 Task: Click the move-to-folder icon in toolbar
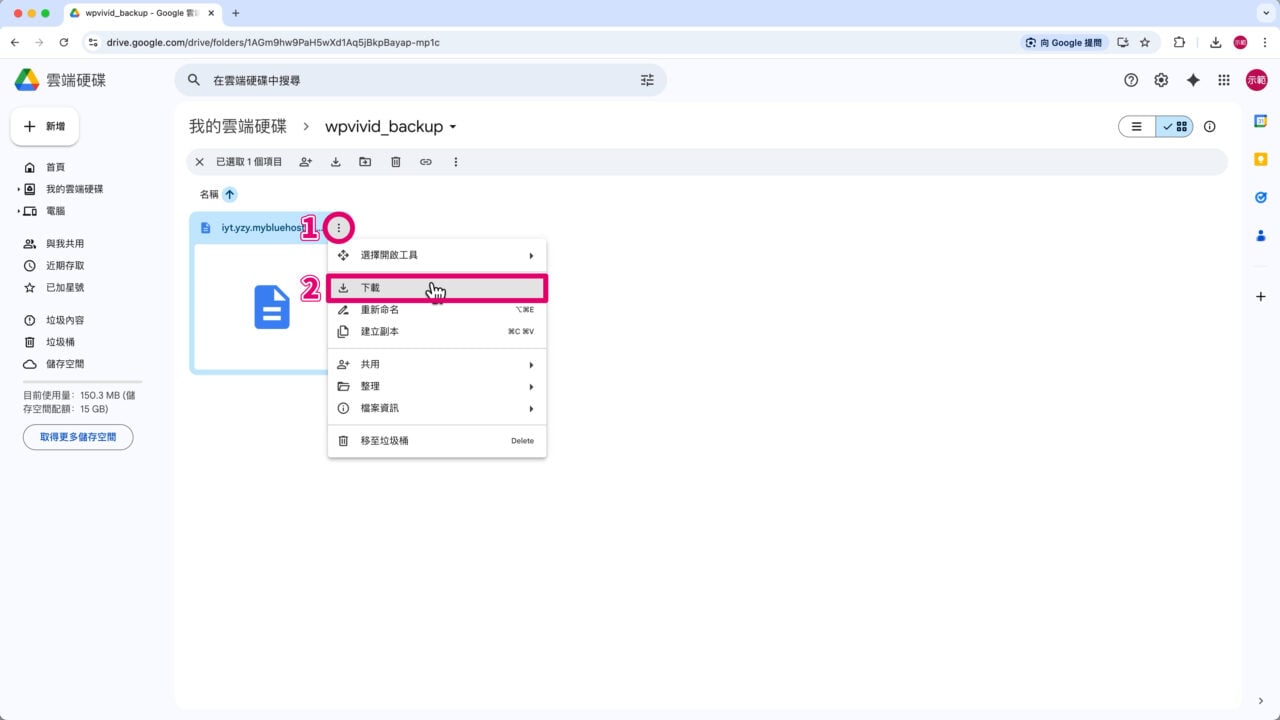pyautogui.click(x=366, y=162)
